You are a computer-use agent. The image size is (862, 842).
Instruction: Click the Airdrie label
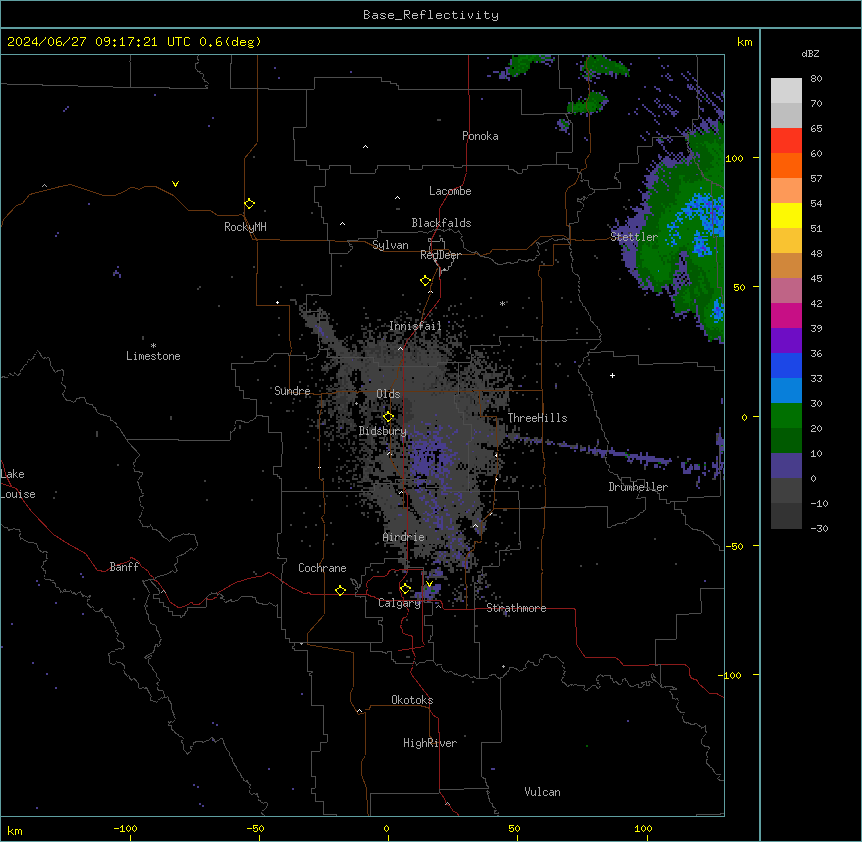coord(404,537)
